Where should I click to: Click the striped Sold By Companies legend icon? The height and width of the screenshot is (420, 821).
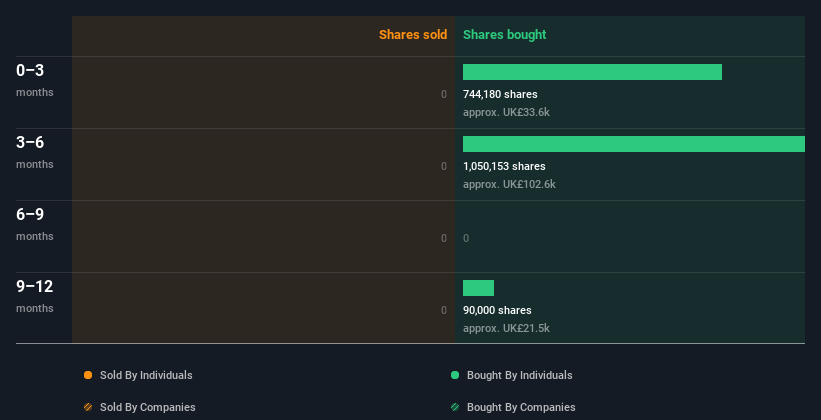pos(88,407)
